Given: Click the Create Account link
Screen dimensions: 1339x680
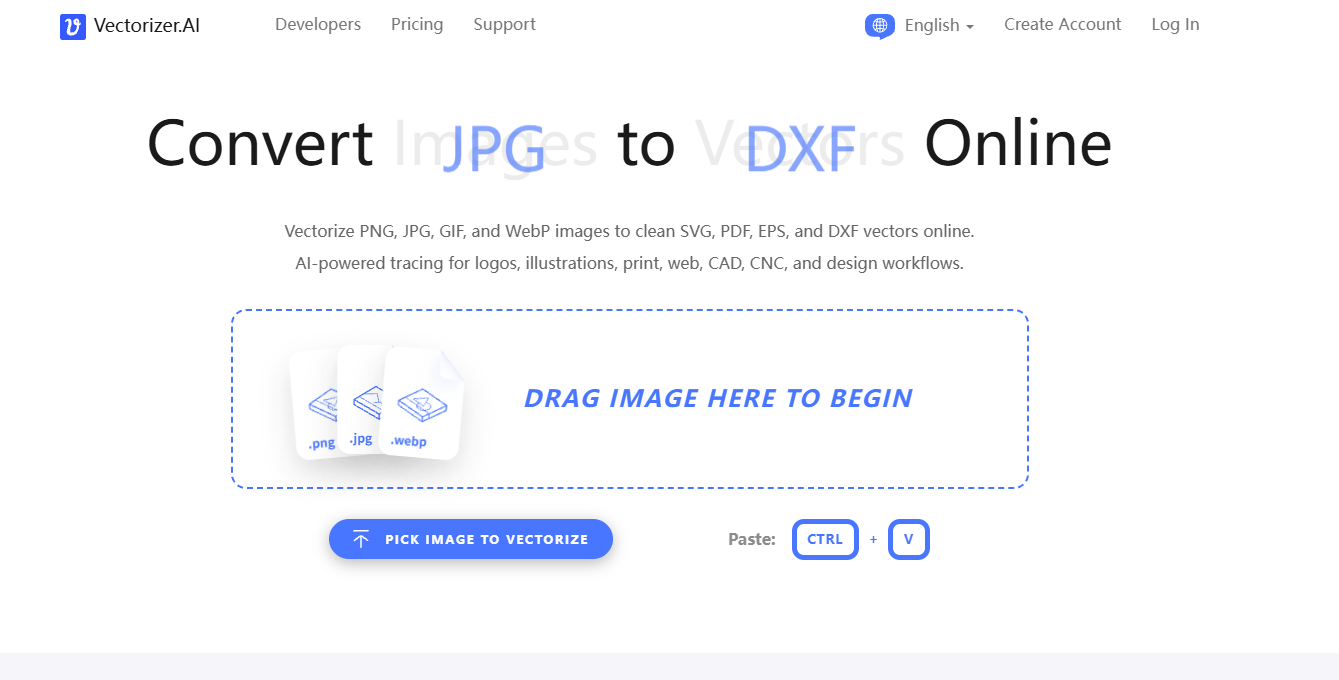Looking at the screenshot, I should (1063, 24).
